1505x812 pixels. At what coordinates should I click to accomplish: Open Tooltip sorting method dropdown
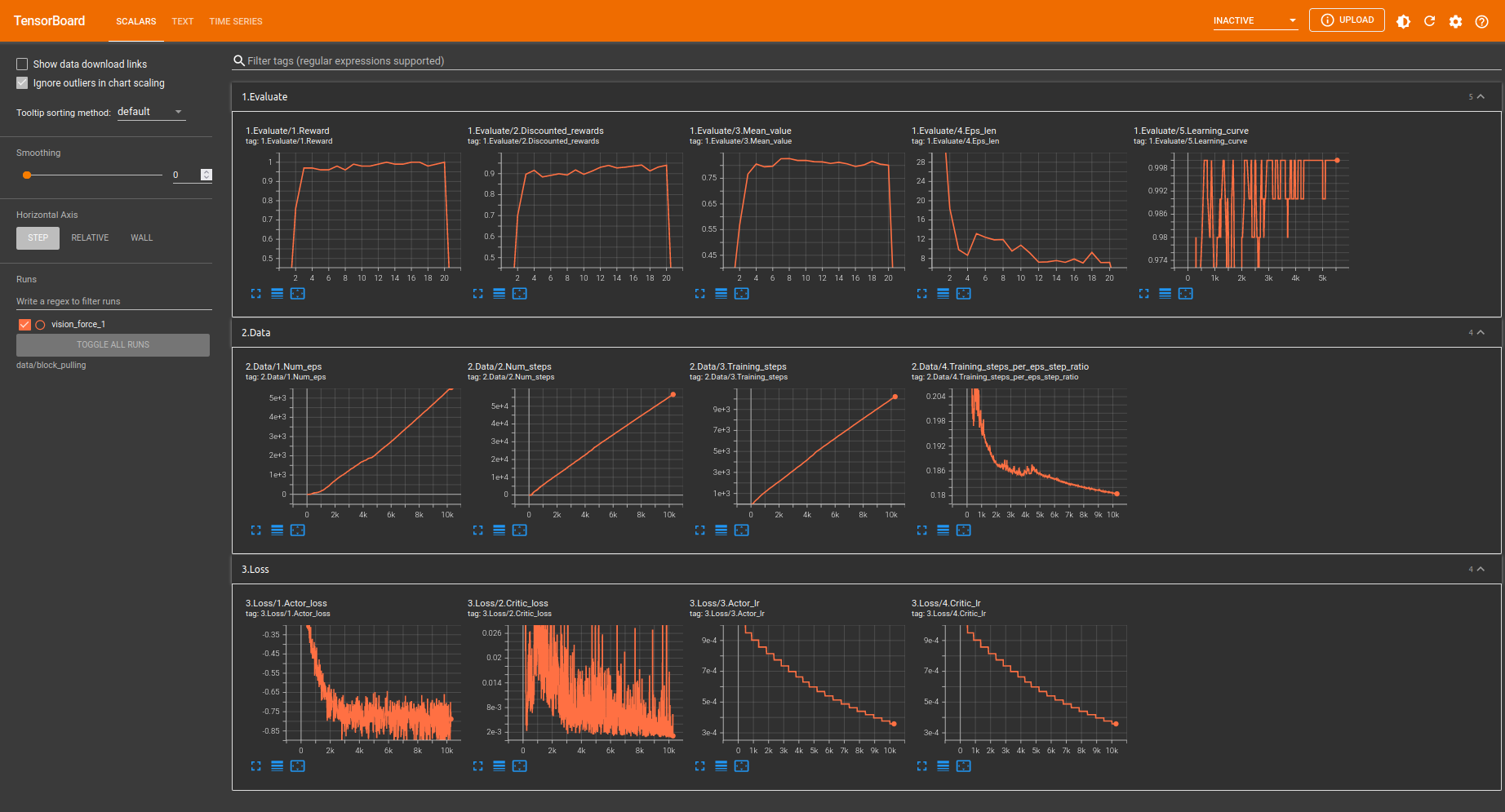pos(151,112)
